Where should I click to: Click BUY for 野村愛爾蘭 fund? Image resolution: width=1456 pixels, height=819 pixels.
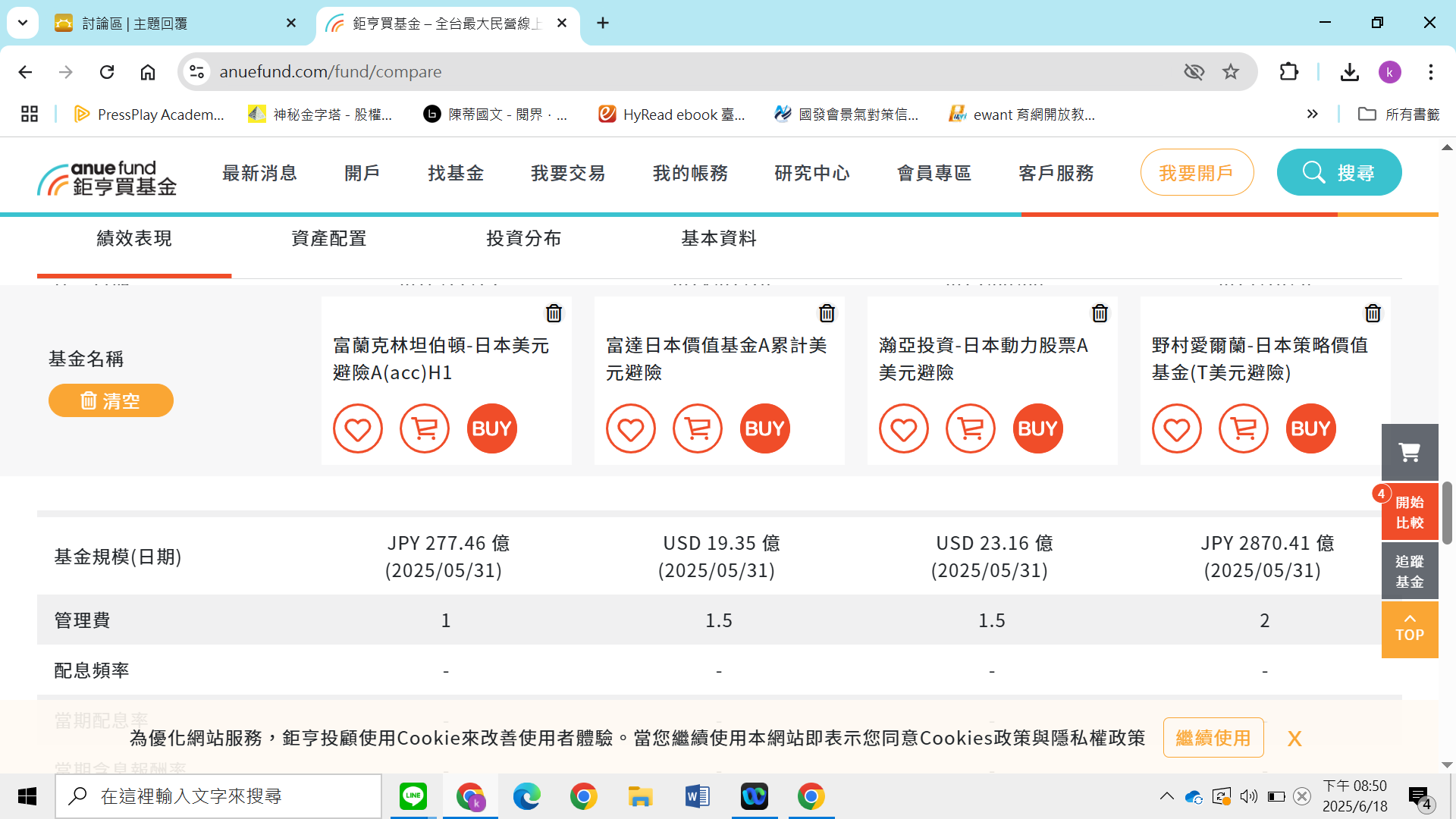tap(1310, 428)
